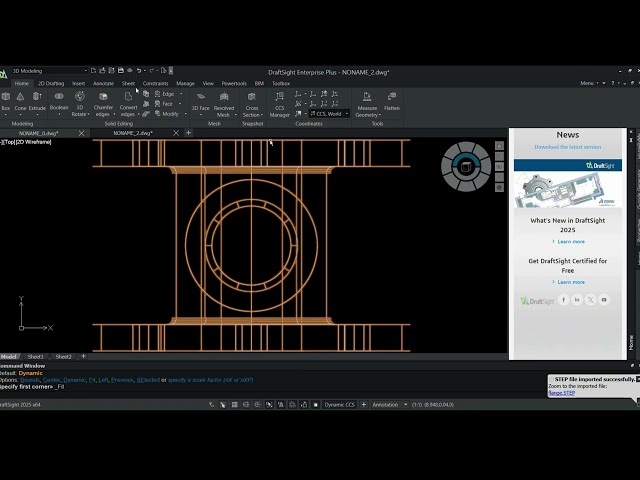Click the plus button next to Dynamic CCS

pos(364,404)
